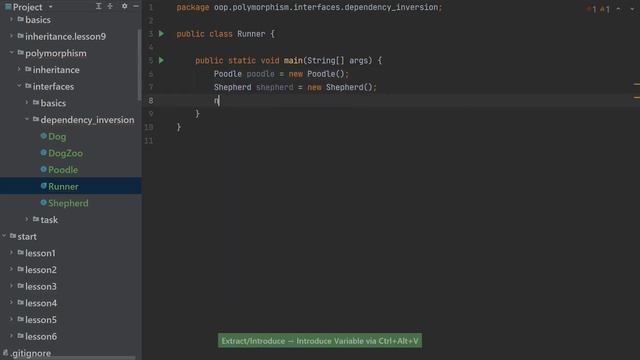Hide the Project panel with the minimize icon
This screenshot has width=640, height=360.
click(136, 6)
